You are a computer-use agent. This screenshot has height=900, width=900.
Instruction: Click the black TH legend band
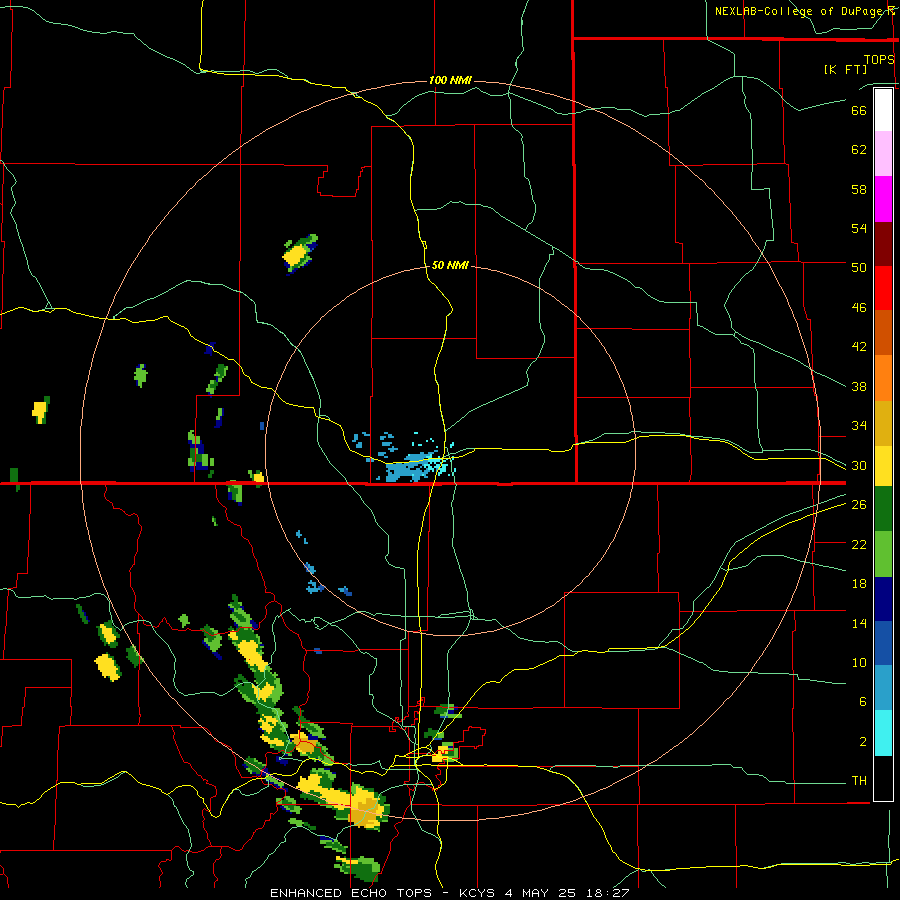point(883,778)
